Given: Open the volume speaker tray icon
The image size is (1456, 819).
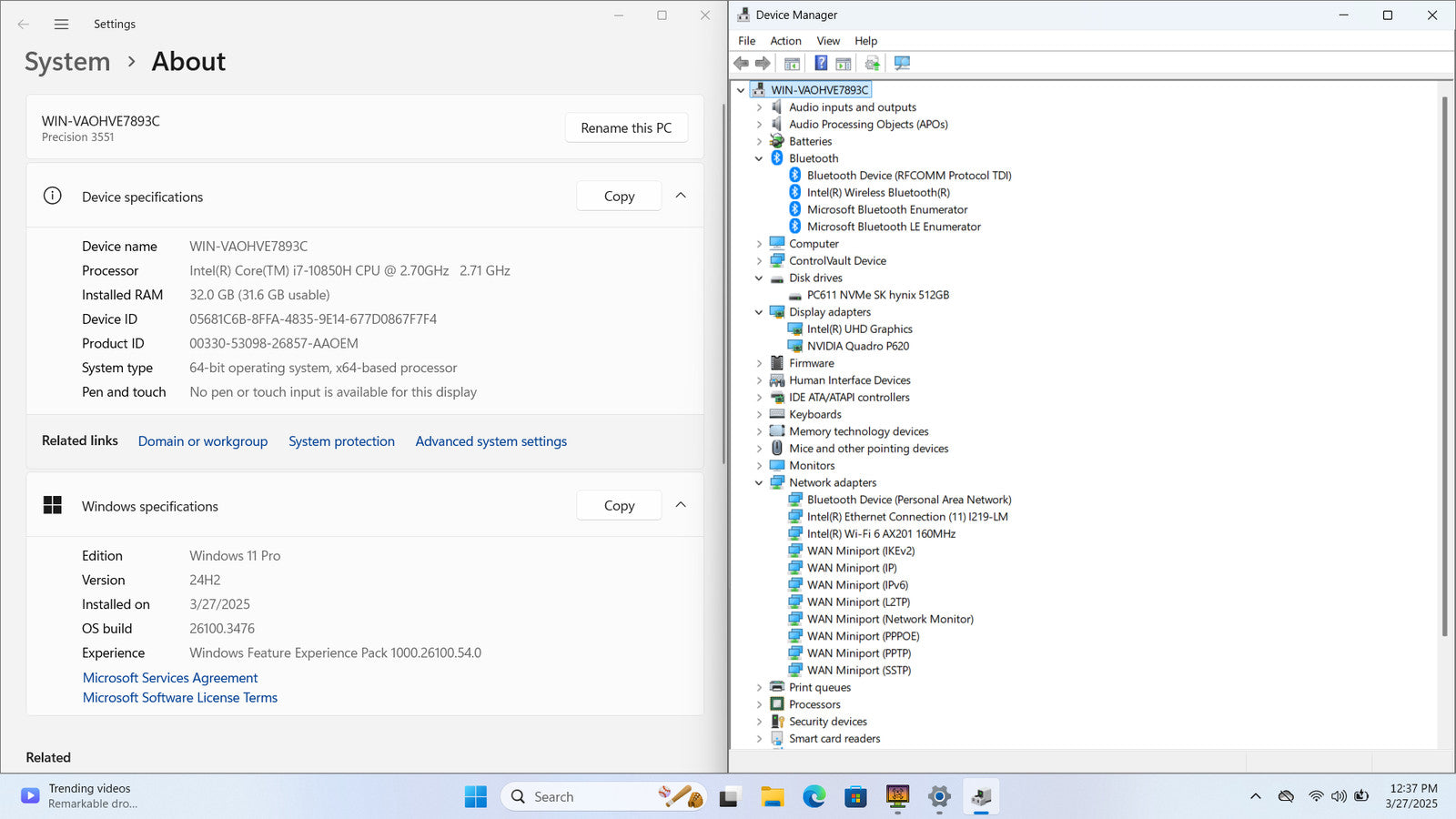Looking at the screenshot, I should (x=1339, y=796).
